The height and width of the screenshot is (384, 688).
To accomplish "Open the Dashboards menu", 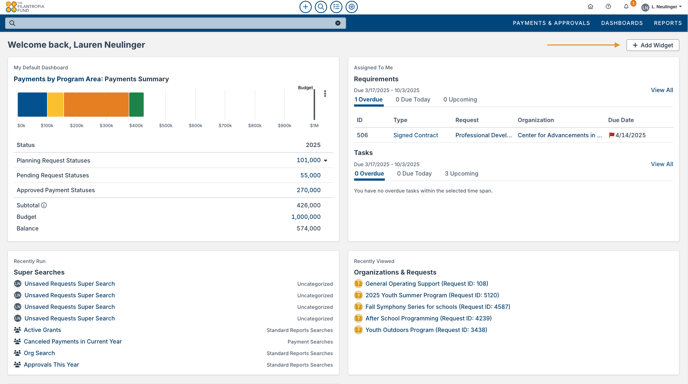I will (622, 23).
